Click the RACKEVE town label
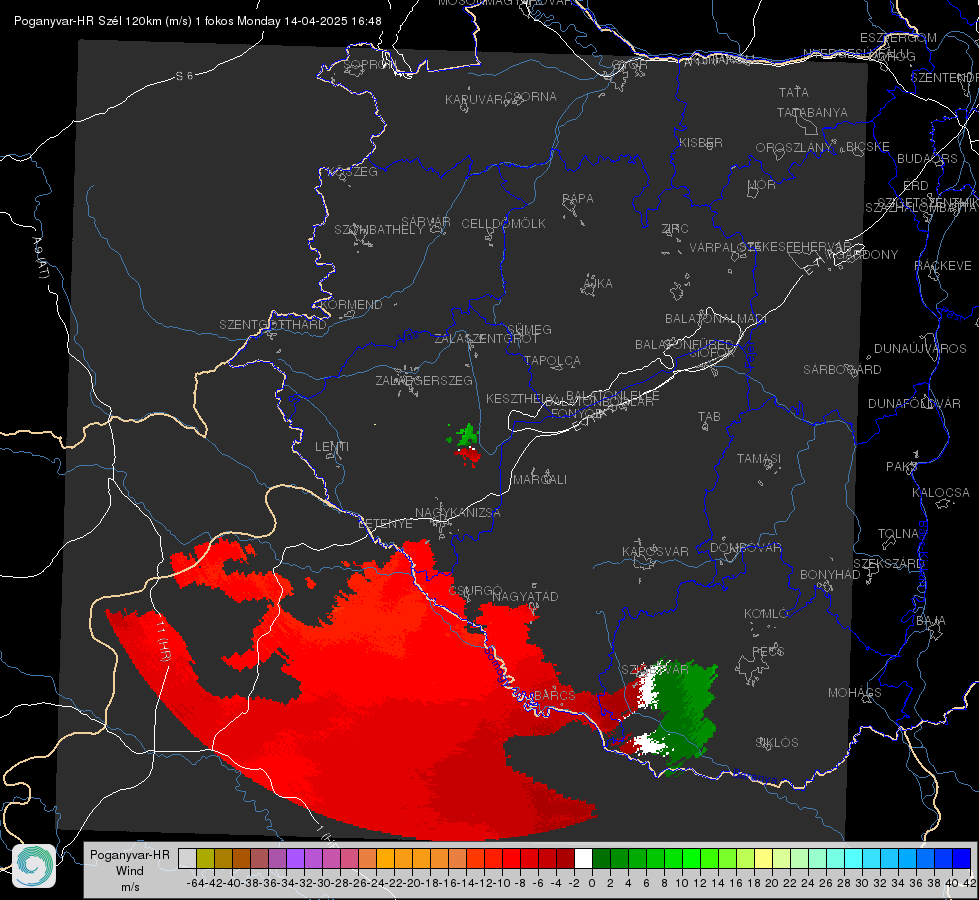 click(x=943, y=266)
